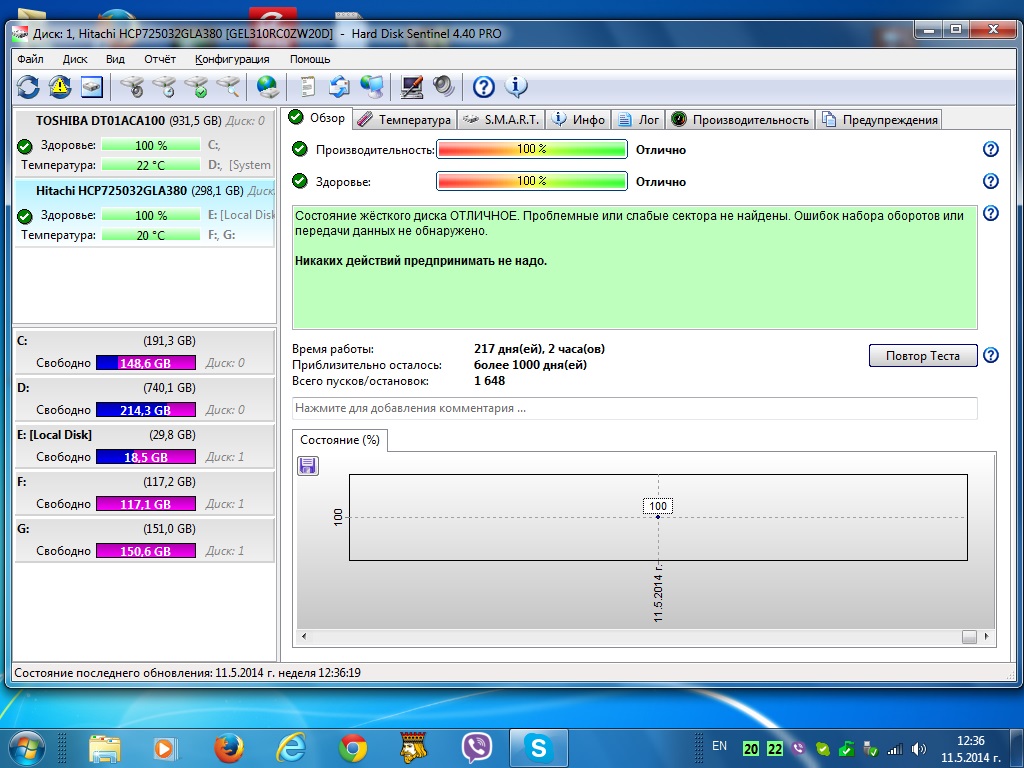Switch to the S.M.A.R.T. tab
Image resolution: width=1024 pixels, height=768 pixels.
(500, 118)
